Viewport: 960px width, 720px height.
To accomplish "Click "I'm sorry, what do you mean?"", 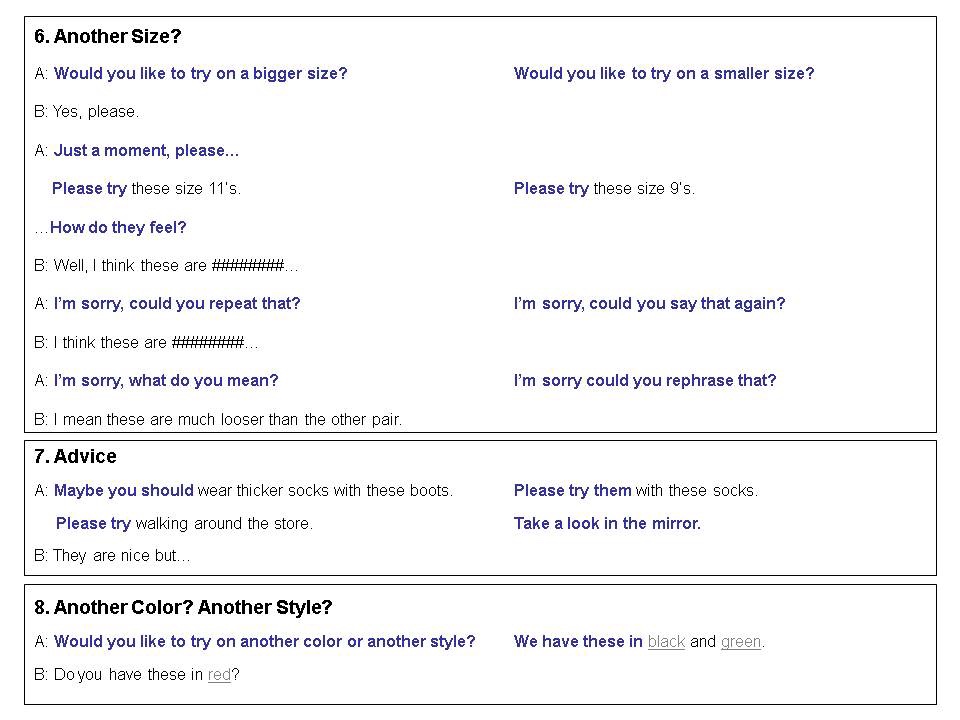I will tap(166, 381).
